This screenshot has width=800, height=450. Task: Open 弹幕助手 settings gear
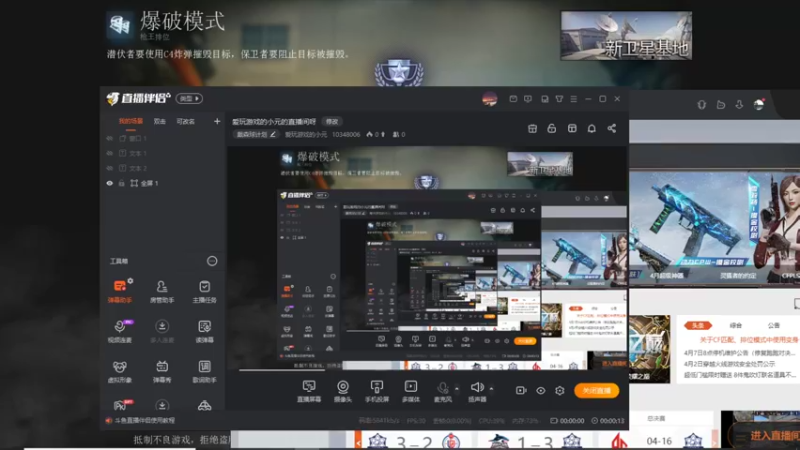(x=131, y=281)
